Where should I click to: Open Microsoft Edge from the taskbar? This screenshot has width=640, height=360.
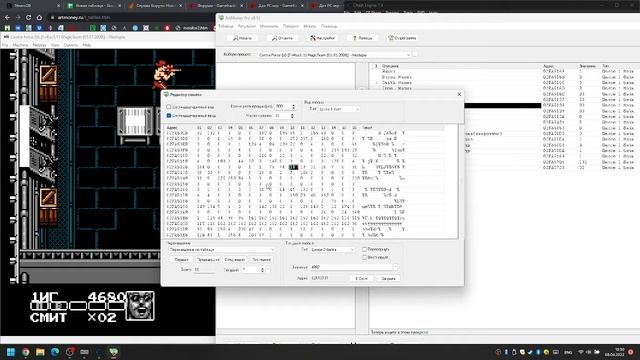(55, 352)
